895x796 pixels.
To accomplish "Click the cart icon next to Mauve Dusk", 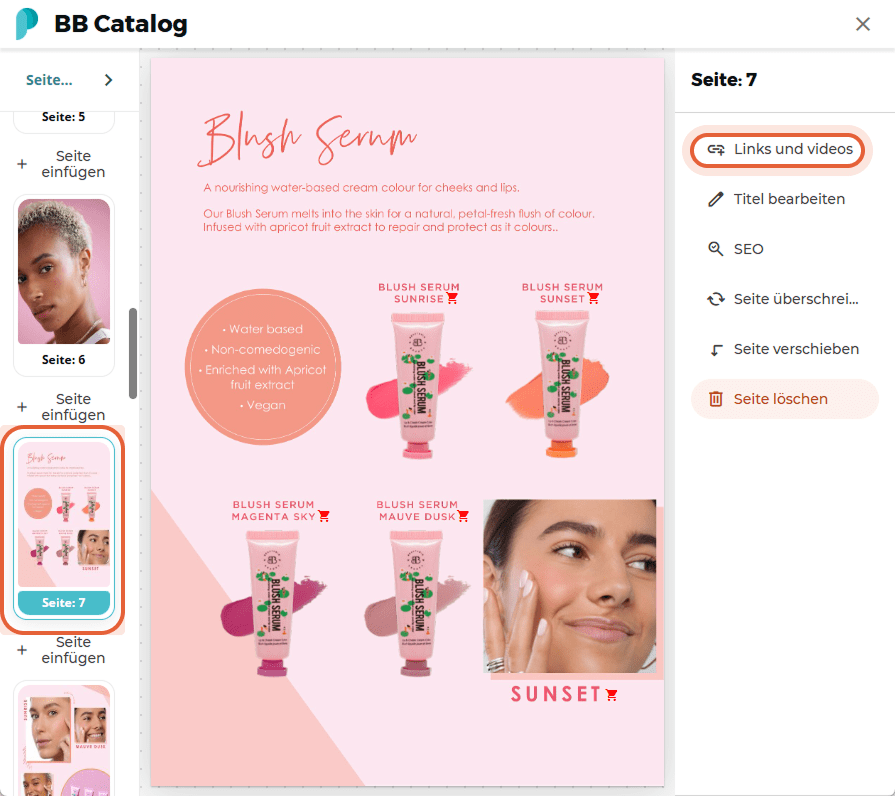I will [463, 516].
